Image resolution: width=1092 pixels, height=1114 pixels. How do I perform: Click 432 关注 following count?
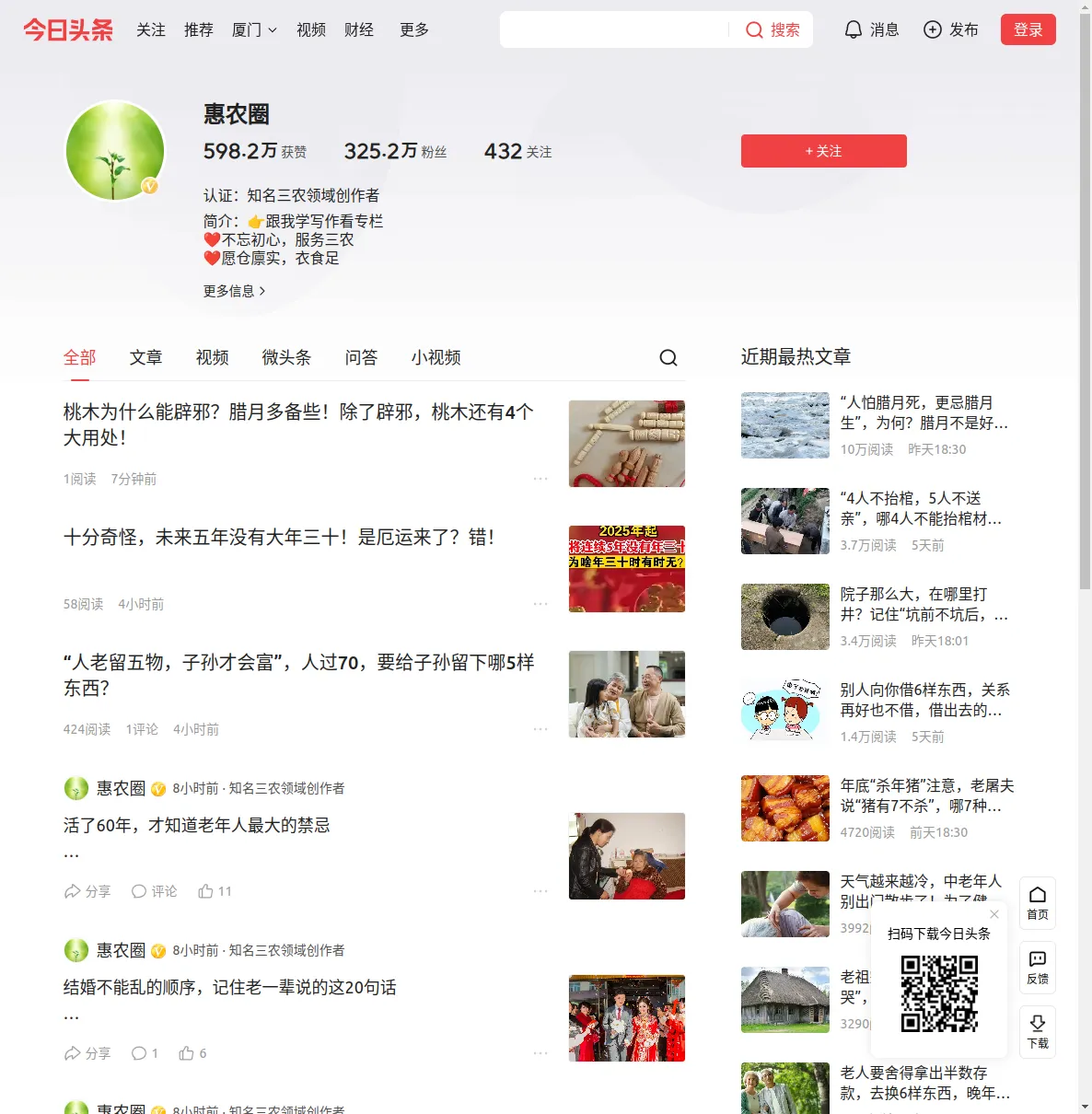(x=518, y=152)
